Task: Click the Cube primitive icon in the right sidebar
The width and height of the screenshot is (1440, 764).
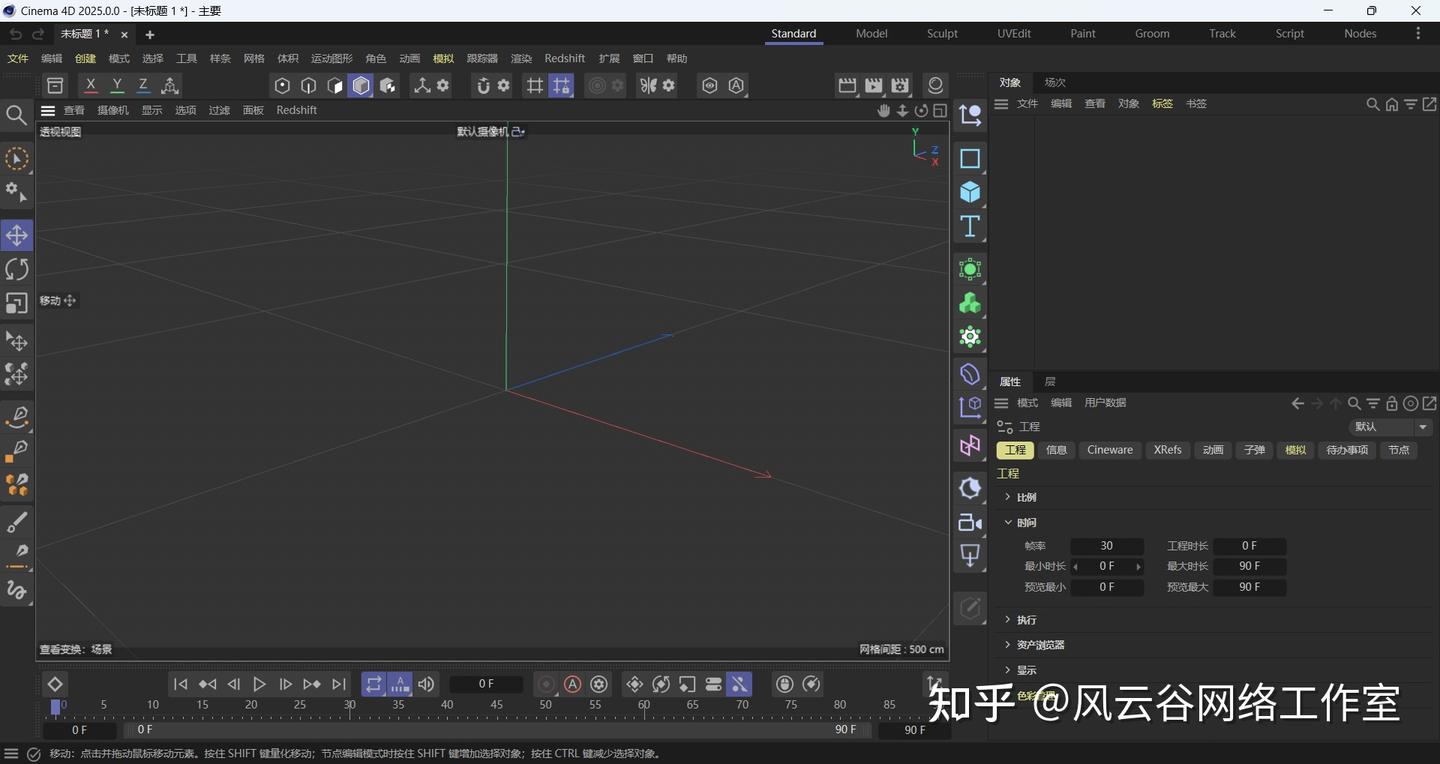Action: pos(969,191)
